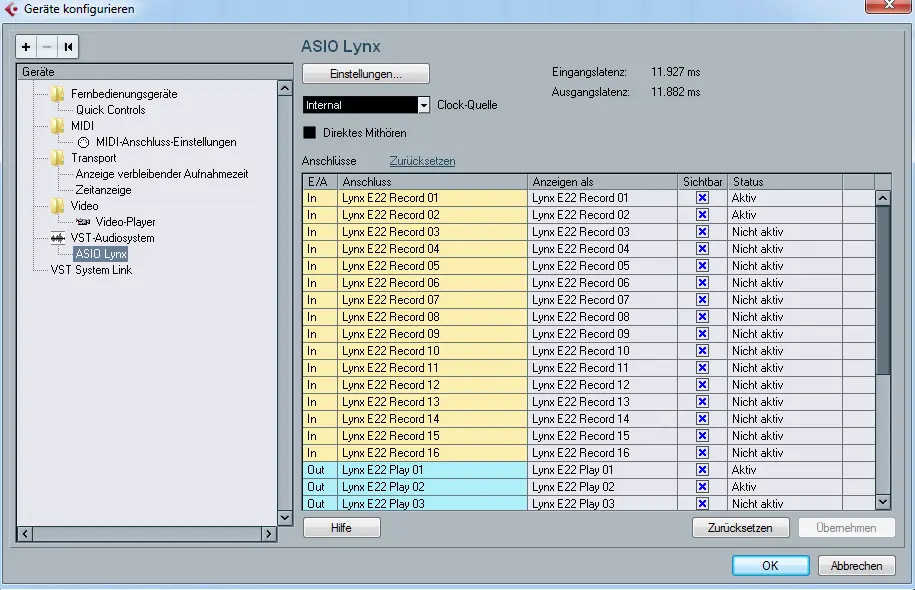The image size is (915, 590).
Task: Click the Transport folder icon
Action: point(58,158)
